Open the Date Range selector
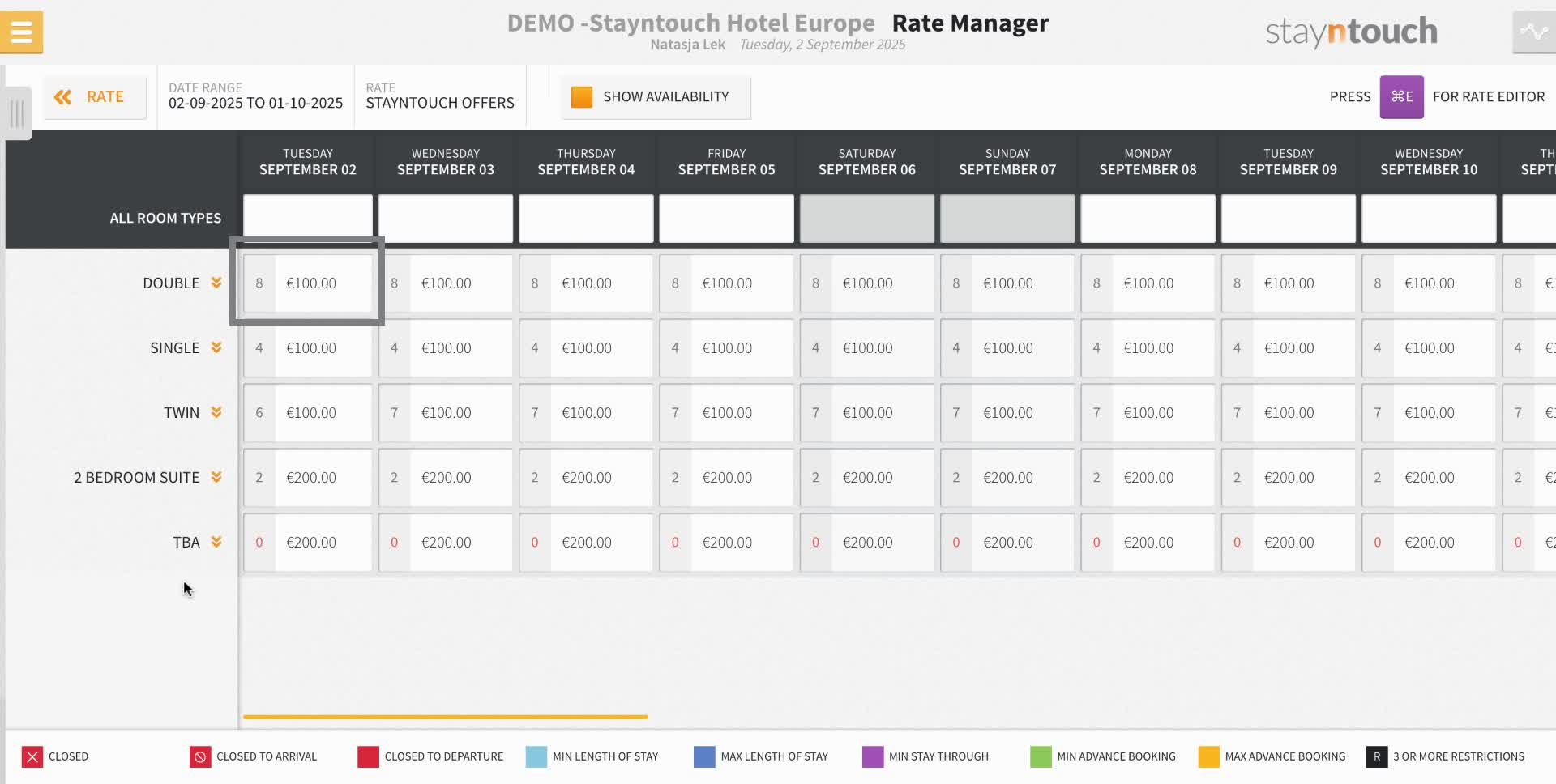 (x=255, y=96)
